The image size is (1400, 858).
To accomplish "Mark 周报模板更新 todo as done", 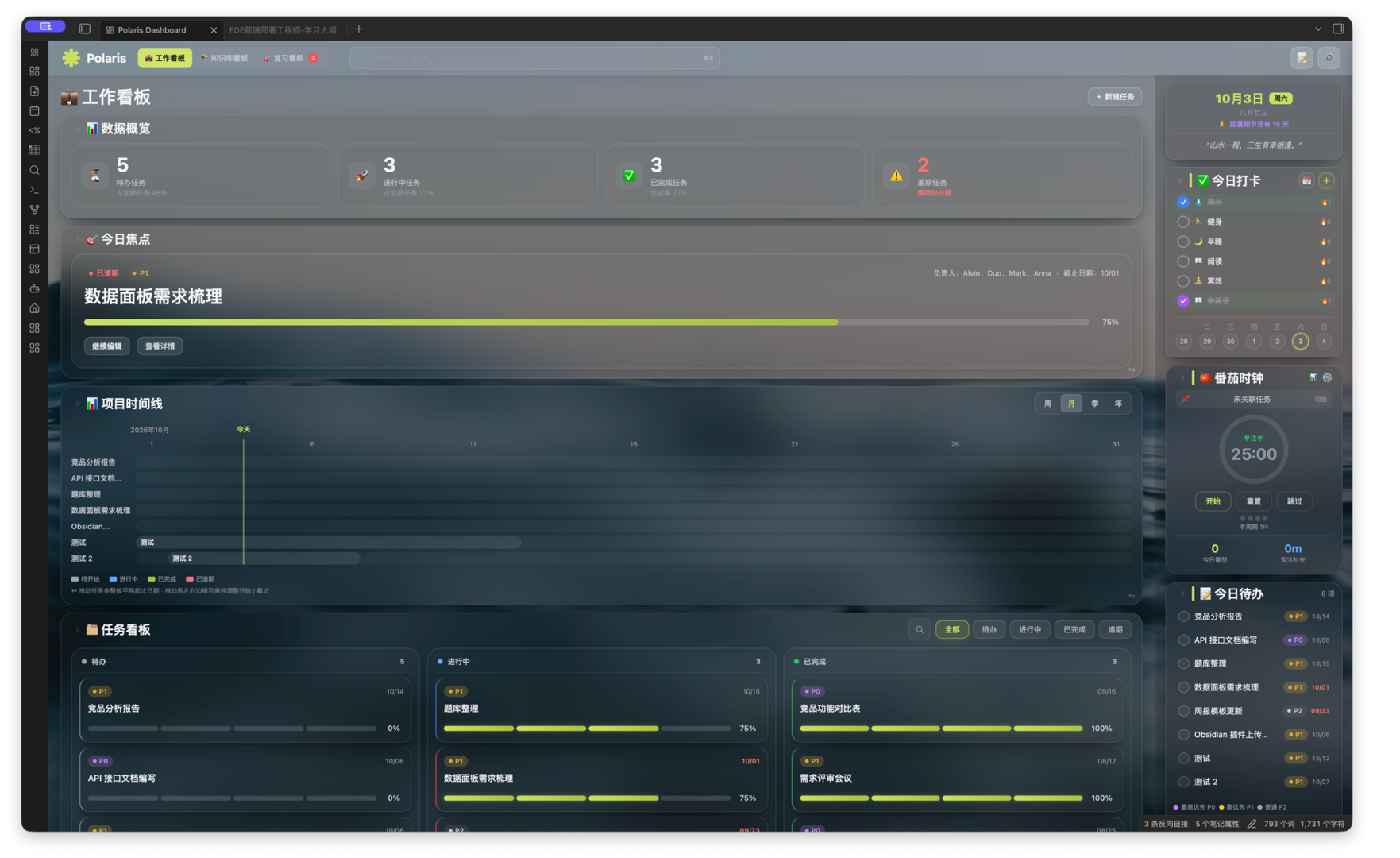I will pos(1184,711).
